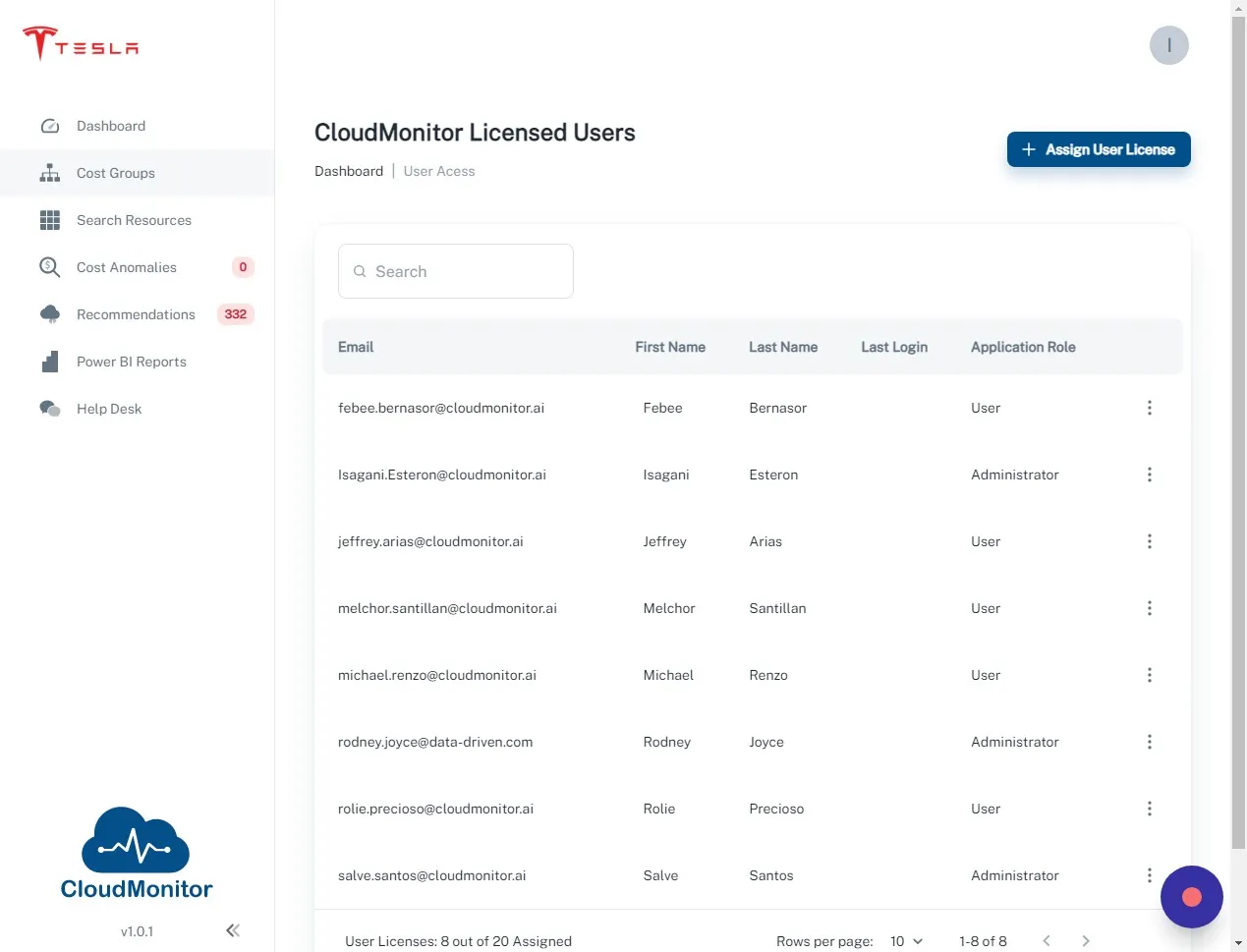Viewport: 1247px width, 952px height.
Task: Click the Help Desk chat bubbles icon
Action: pos(50,409)
